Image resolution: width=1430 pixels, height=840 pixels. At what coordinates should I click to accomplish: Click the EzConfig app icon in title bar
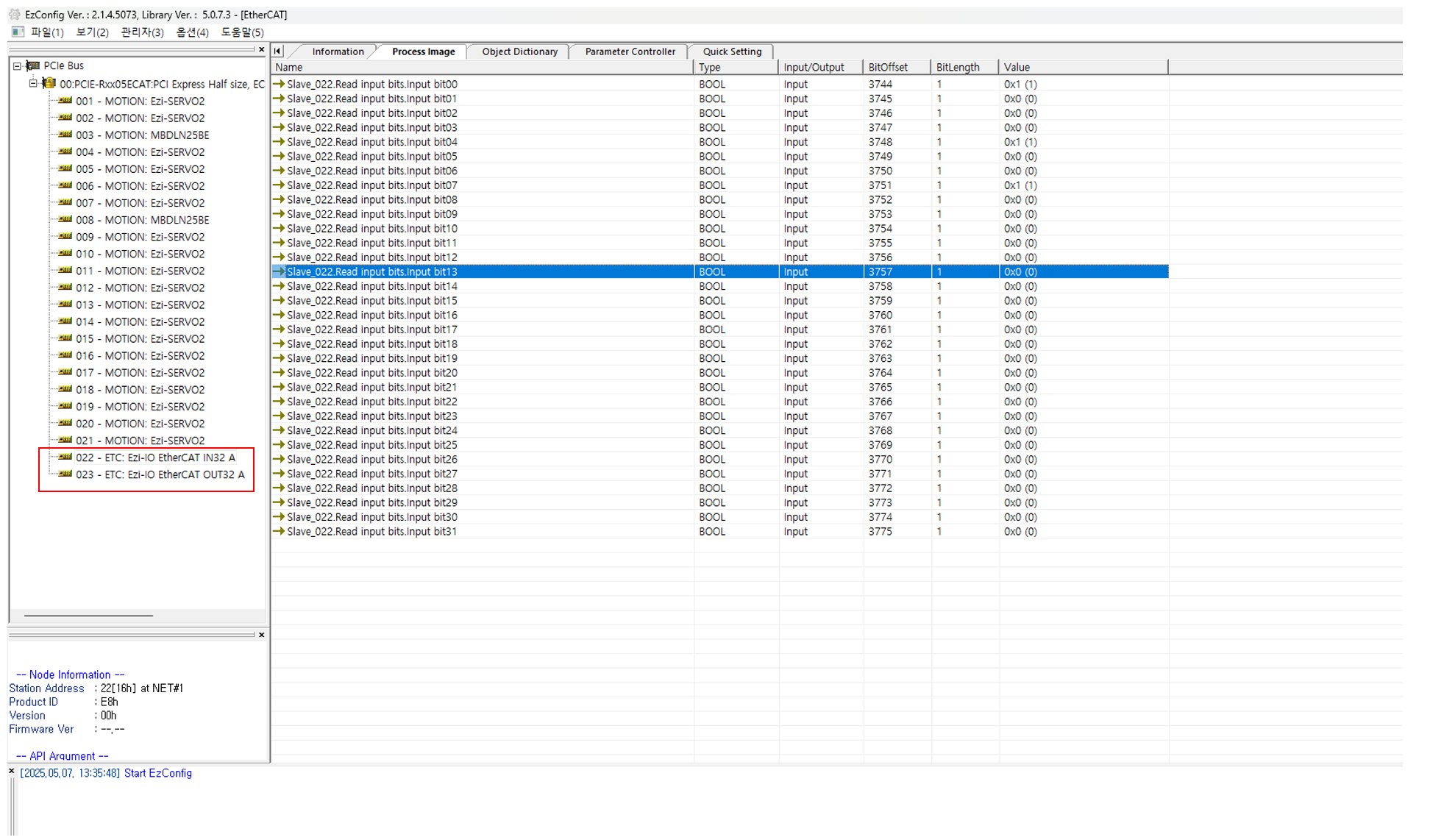(x=14, y=15)
